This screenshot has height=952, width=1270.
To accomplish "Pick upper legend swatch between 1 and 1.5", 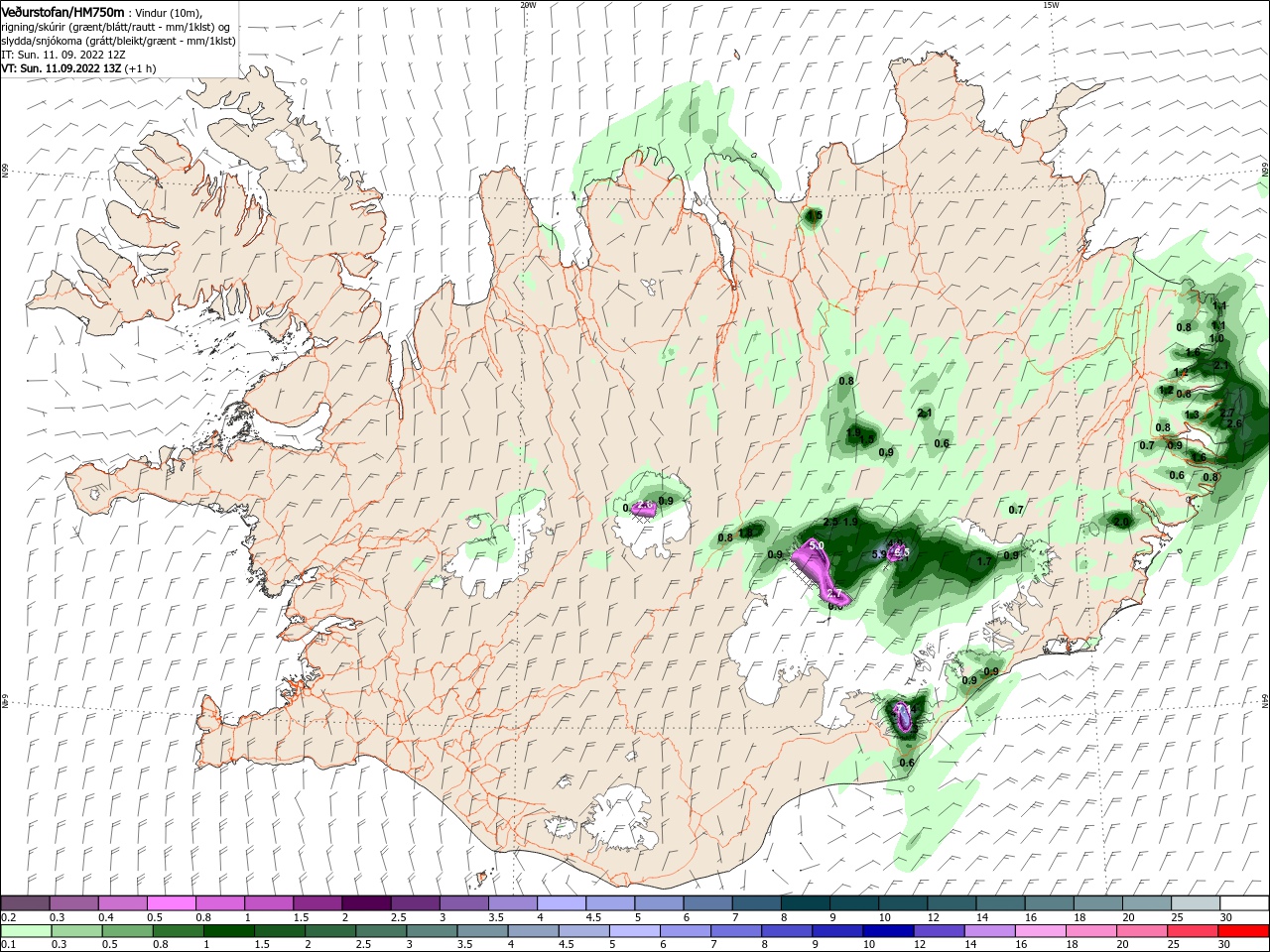I will (x=268, y=903).
